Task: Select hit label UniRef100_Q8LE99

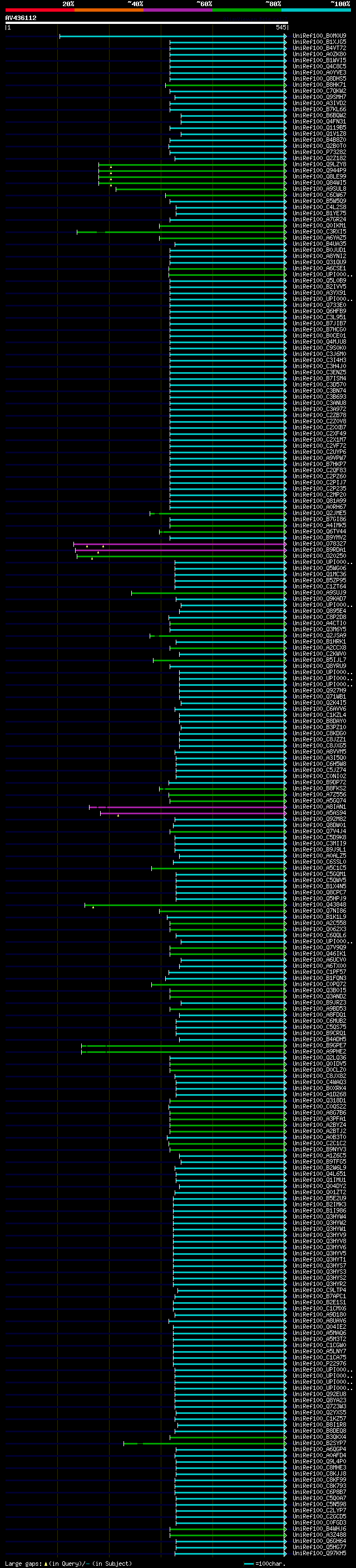Action: coord(319,176)
